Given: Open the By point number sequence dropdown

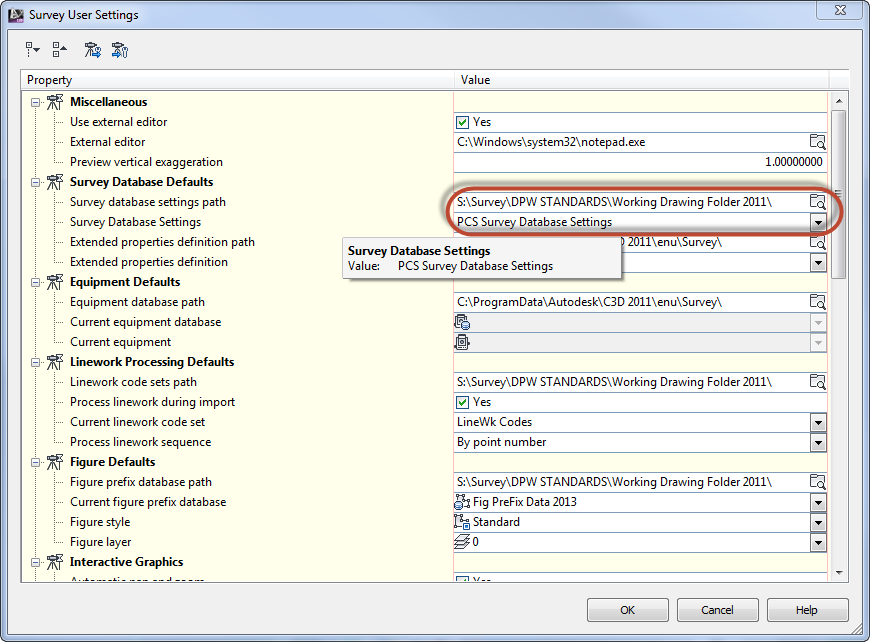Looking at the screenshot, I should point(818,441).
